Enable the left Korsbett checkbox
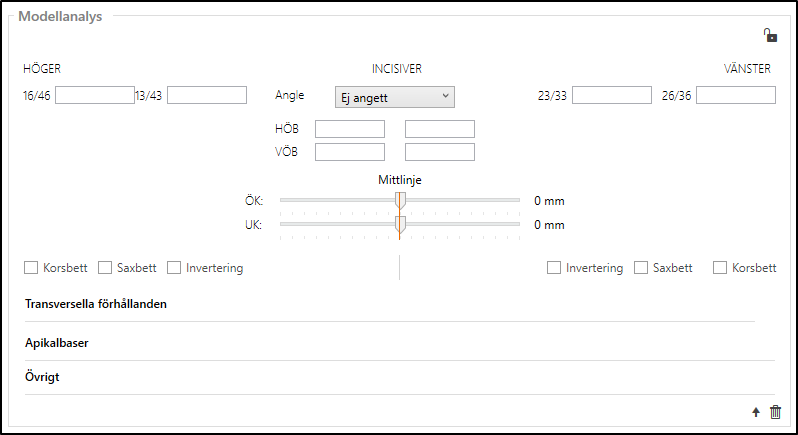The height and width of the screenshot is (435, 798). 31,268
